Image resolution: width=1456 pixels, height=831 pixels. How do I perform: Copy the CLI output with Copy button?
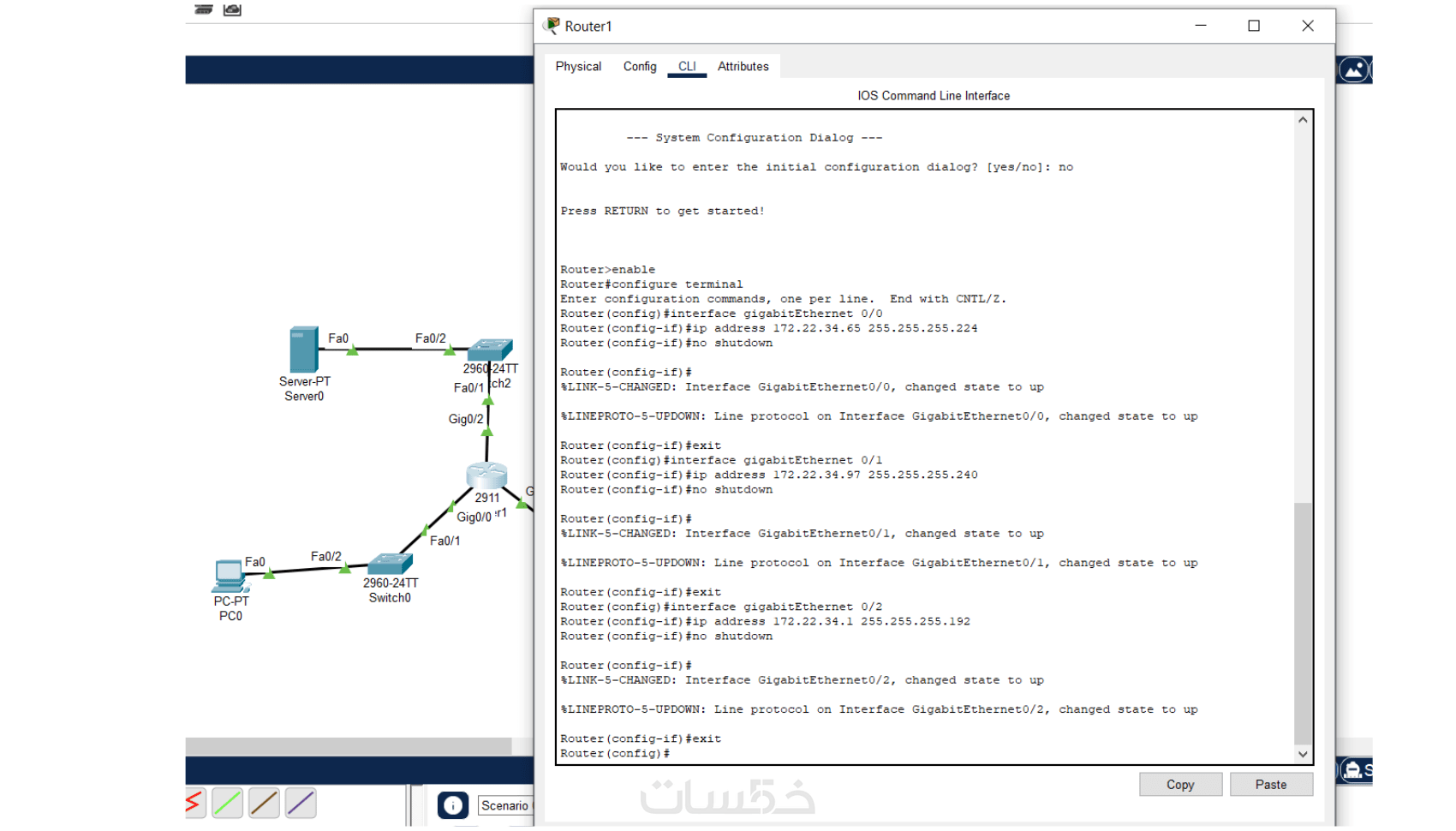[x=1180, y=785]
